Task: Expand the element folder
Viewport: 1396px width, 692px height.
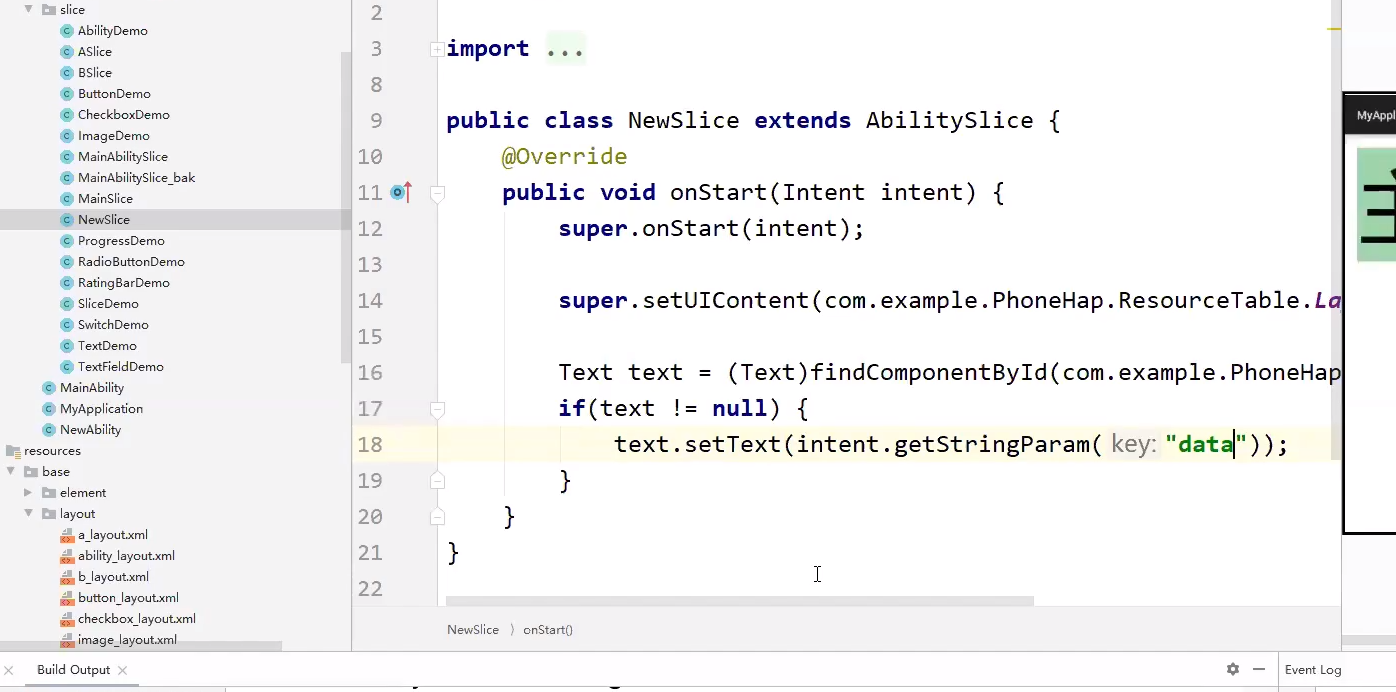Action: [29, 493]
